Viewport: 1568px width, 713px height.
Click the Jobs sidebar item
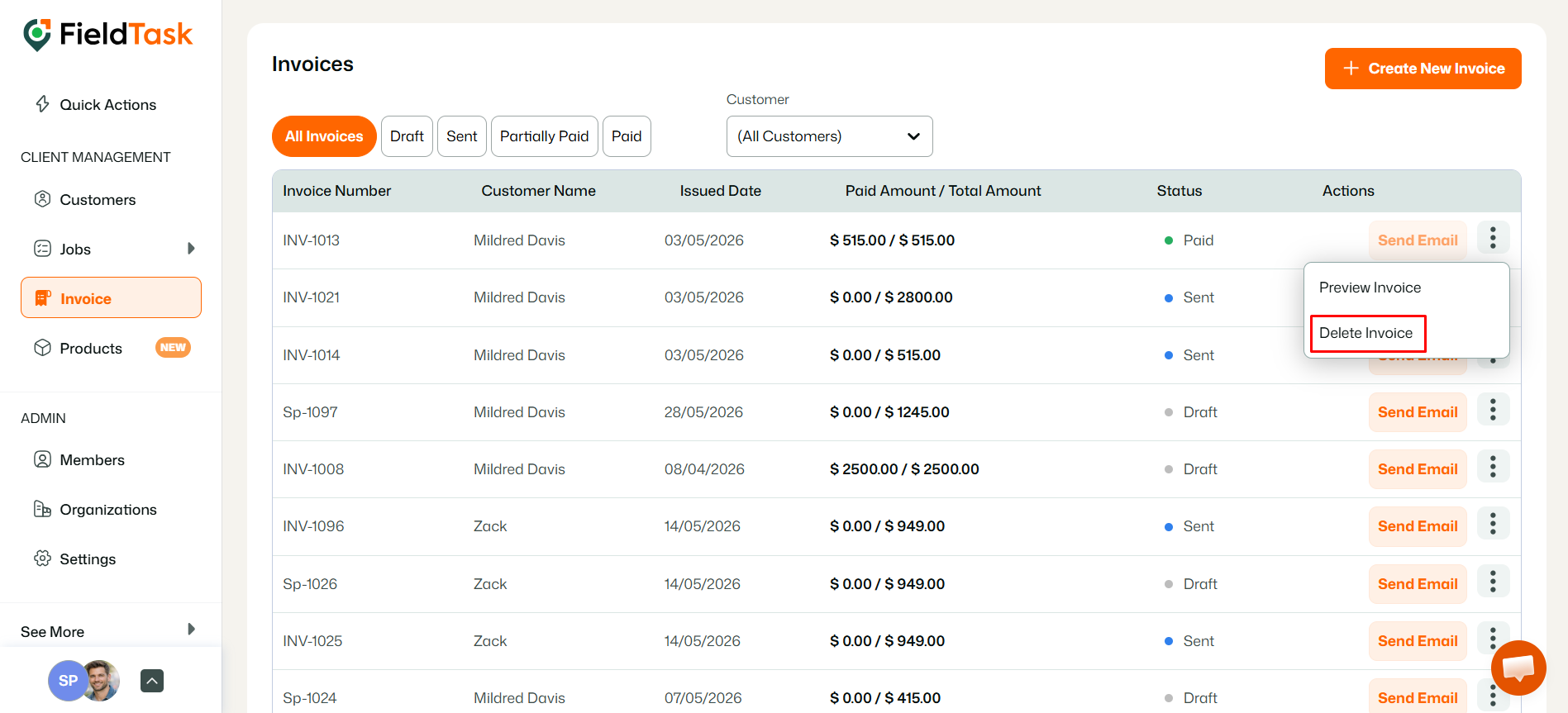point(75,250)
